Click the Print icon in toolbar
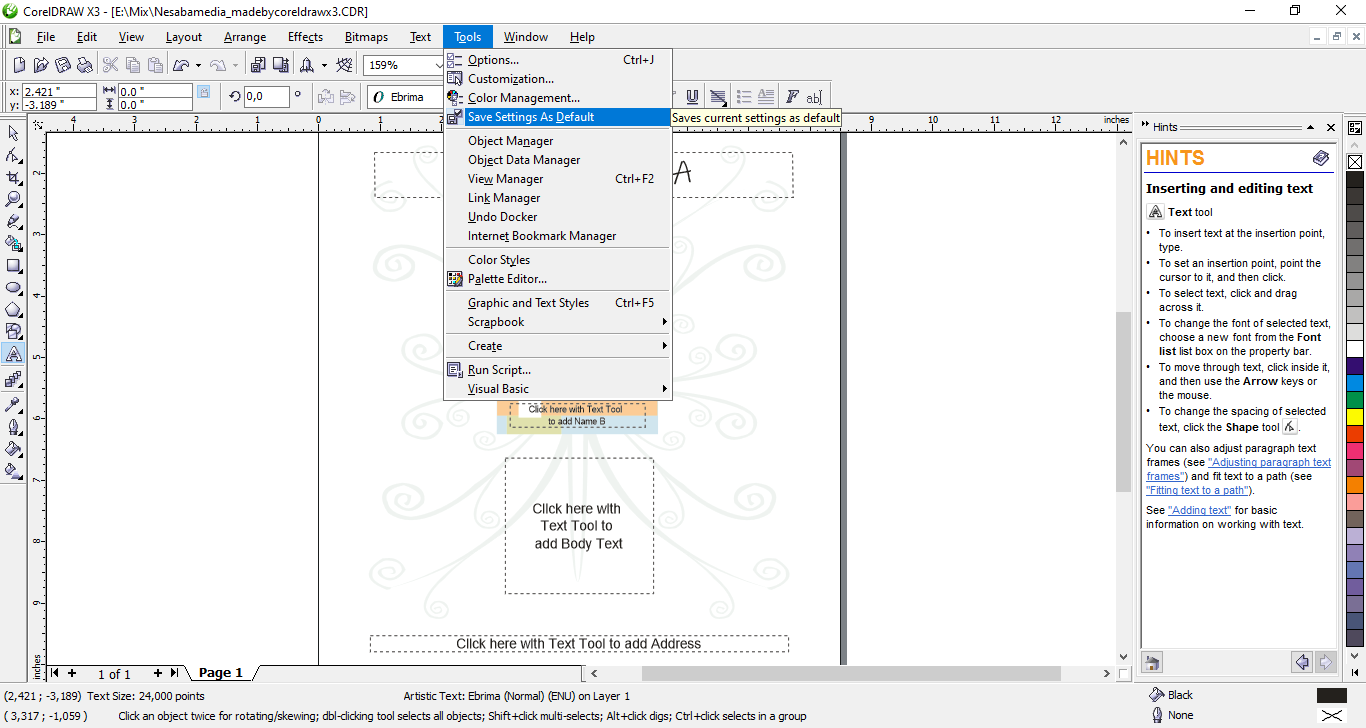 coord(84,65)
